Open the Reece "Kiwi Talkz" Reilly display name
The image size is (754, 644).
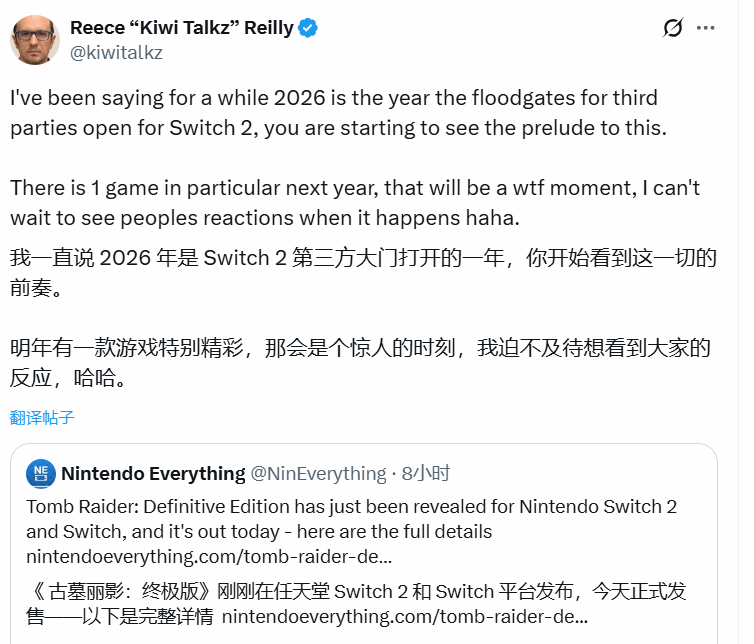(x=182, y=28)
